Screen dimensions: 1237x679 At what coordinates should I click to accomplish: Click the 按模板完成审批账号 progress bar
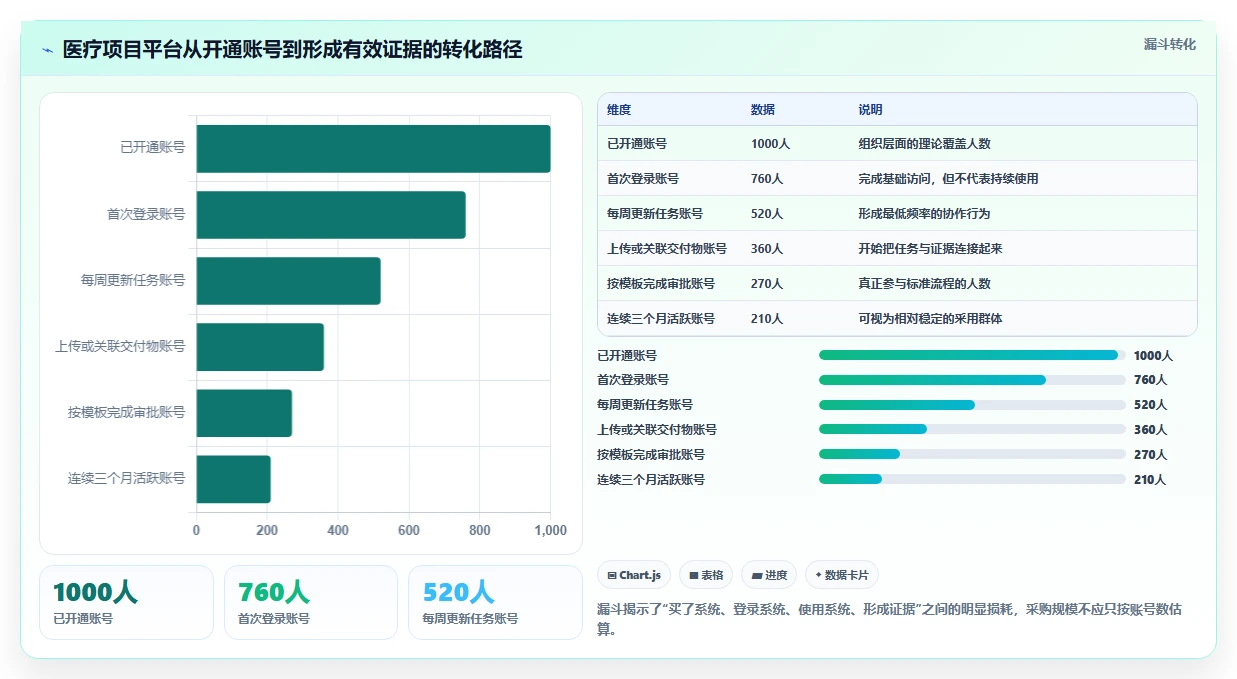pyautogui.click(x=972, y=454)
